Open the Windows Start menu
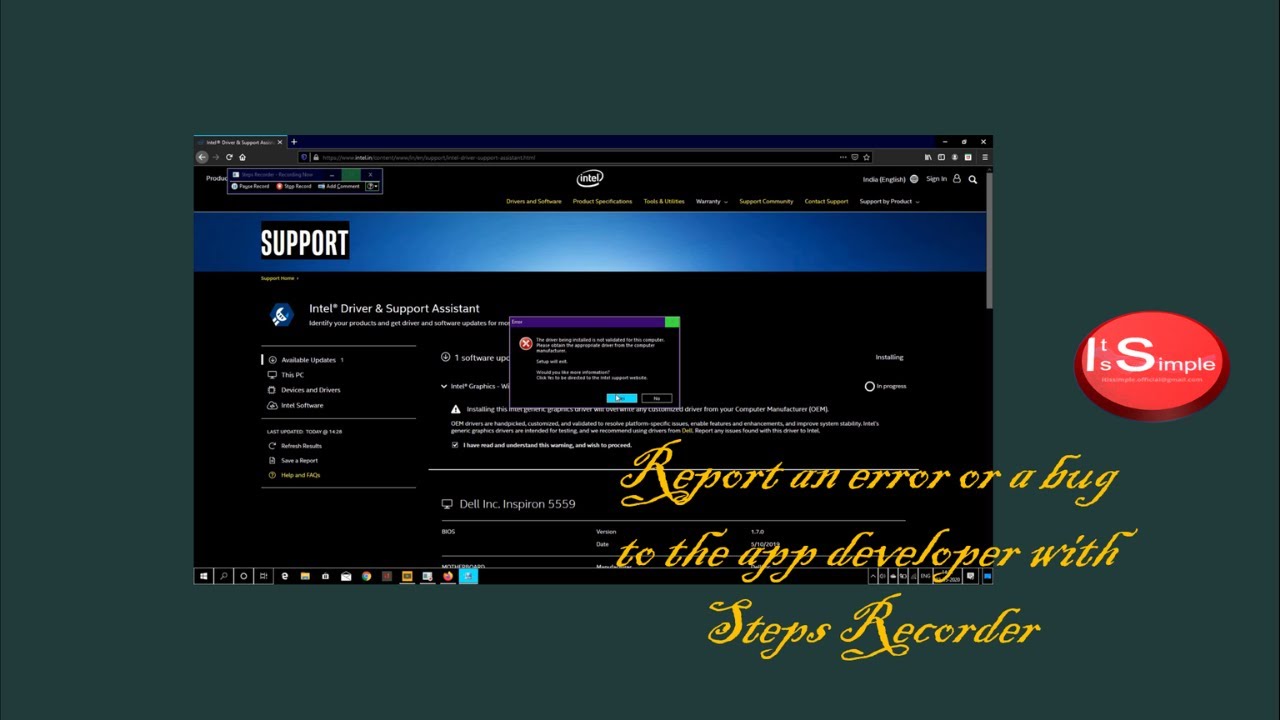The image size is (1280, 720). point(204,576)
